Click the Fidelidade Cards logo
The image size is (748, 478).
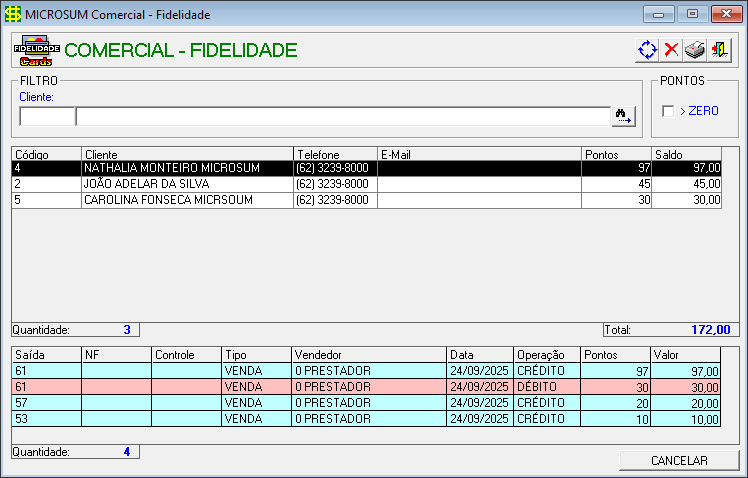click(x=37, y=51)
